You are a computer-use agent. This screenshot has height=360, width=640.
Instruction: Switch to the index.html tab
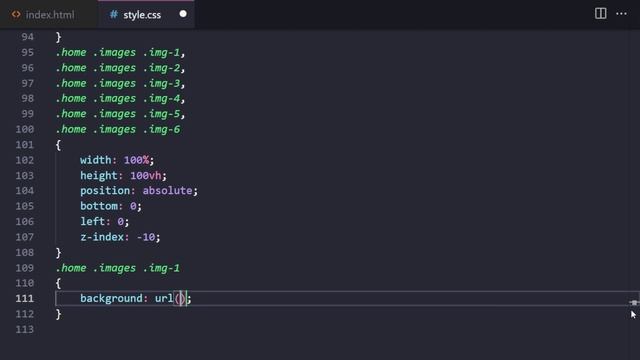click(49, 15)
